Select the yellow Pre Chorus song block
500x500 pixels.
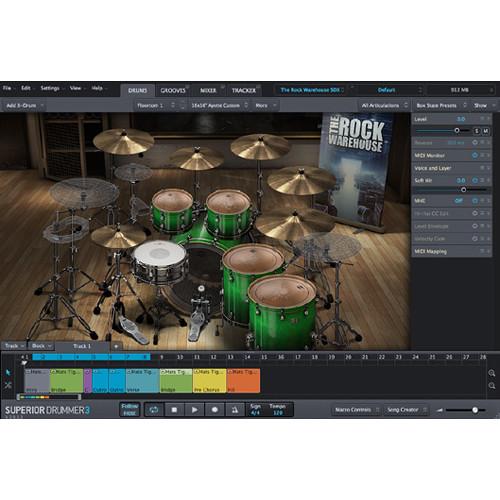pos(210,380)
